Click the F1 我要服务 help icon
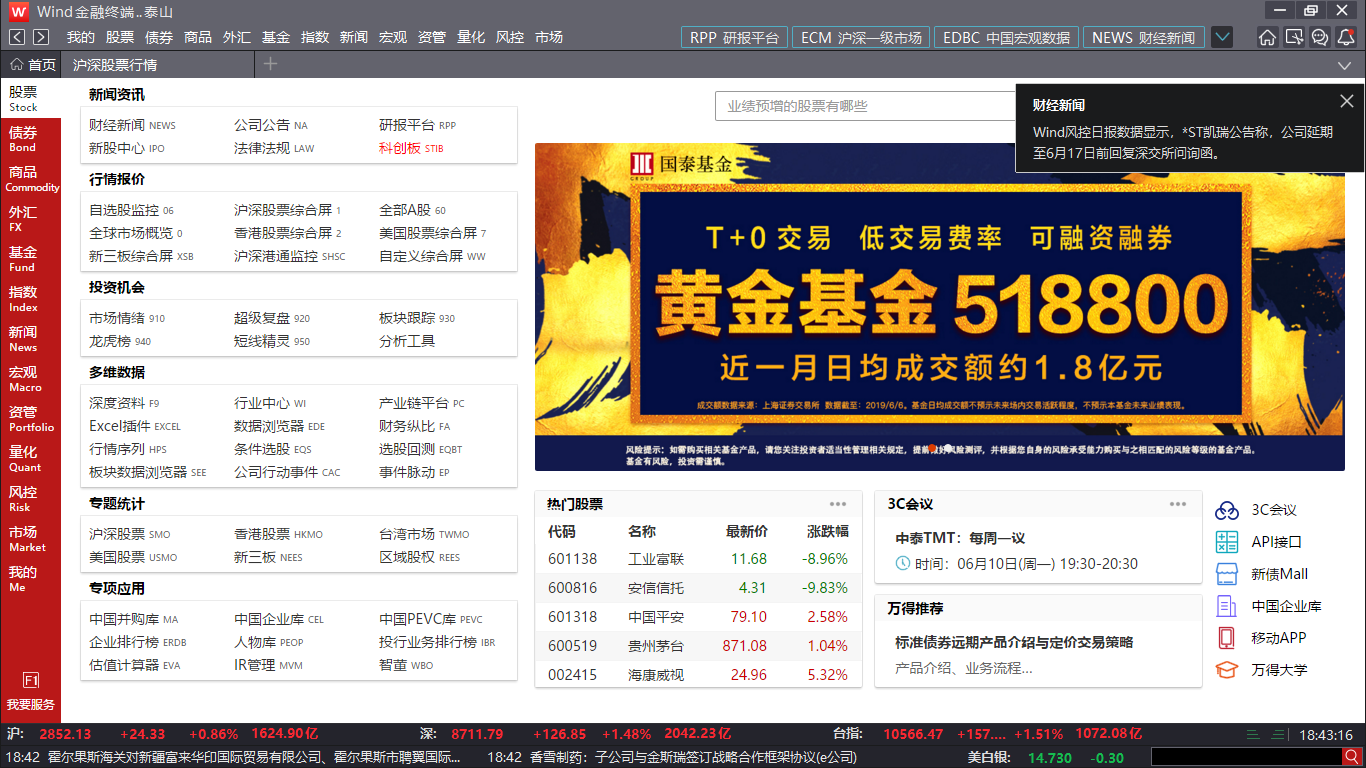Viewport: 1366px width, 768px height. [30, 690]
